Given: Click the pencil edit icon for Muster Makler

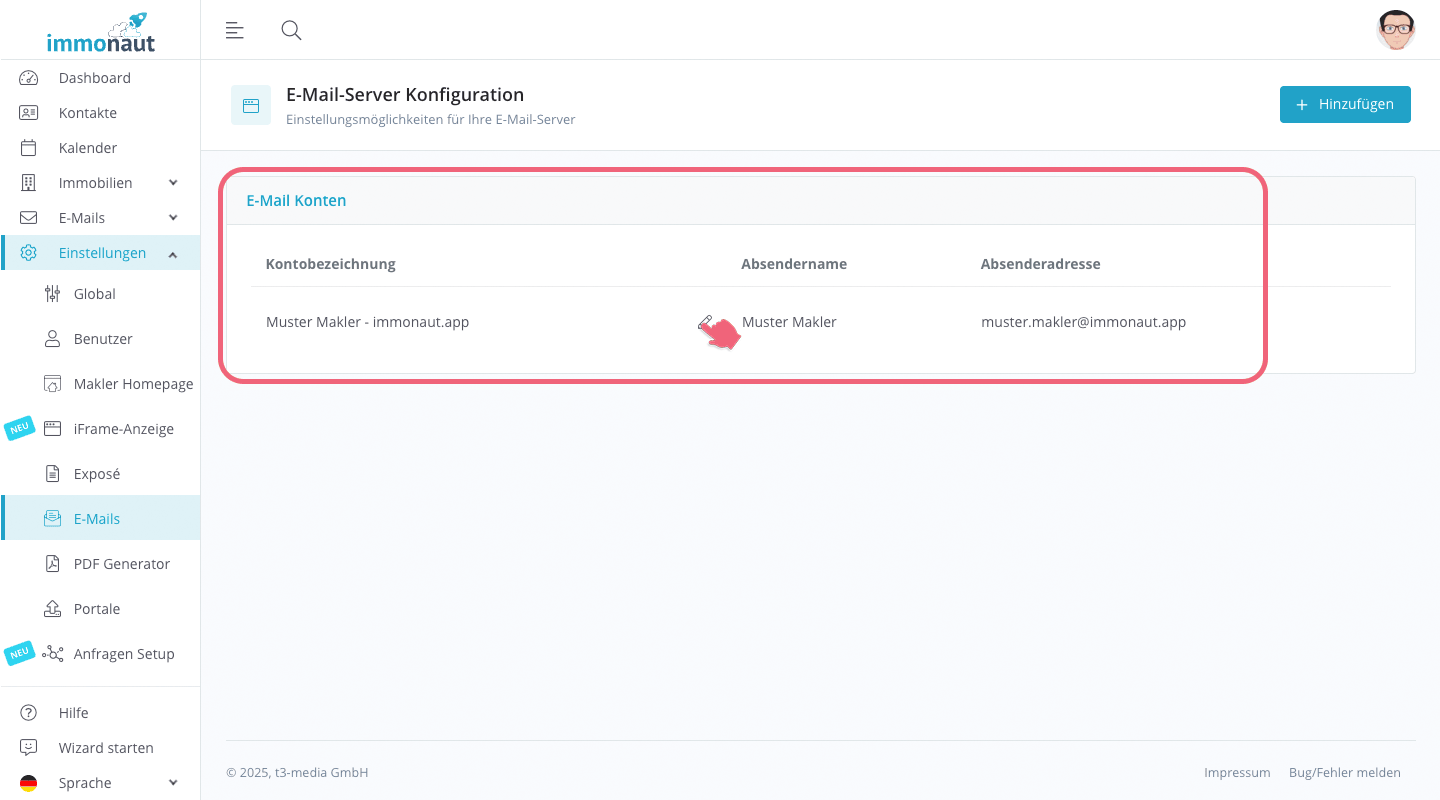Looking at the screenshot, I should point(705,322).
